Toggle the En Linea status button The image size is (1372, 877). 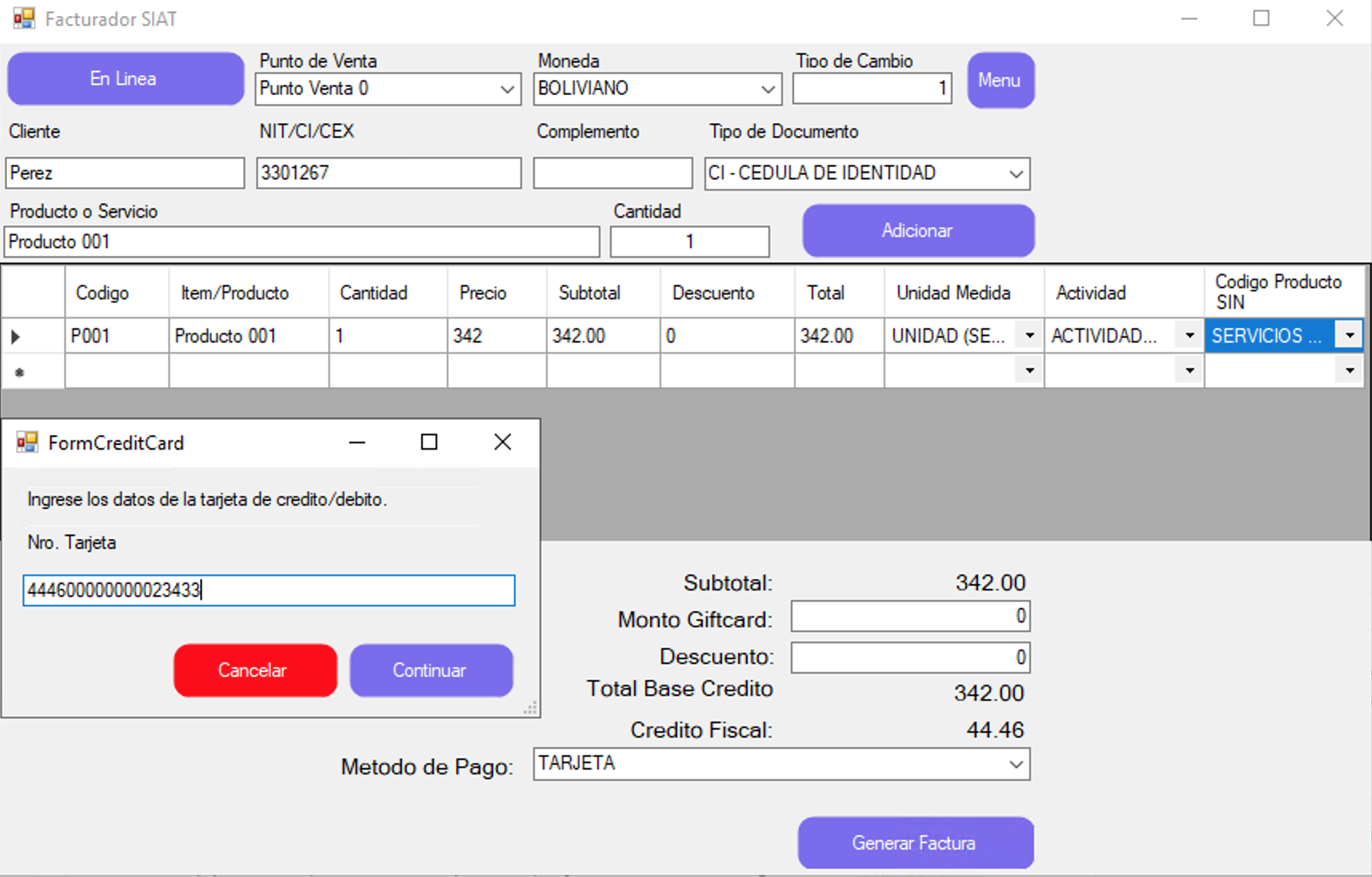[125, 78]
